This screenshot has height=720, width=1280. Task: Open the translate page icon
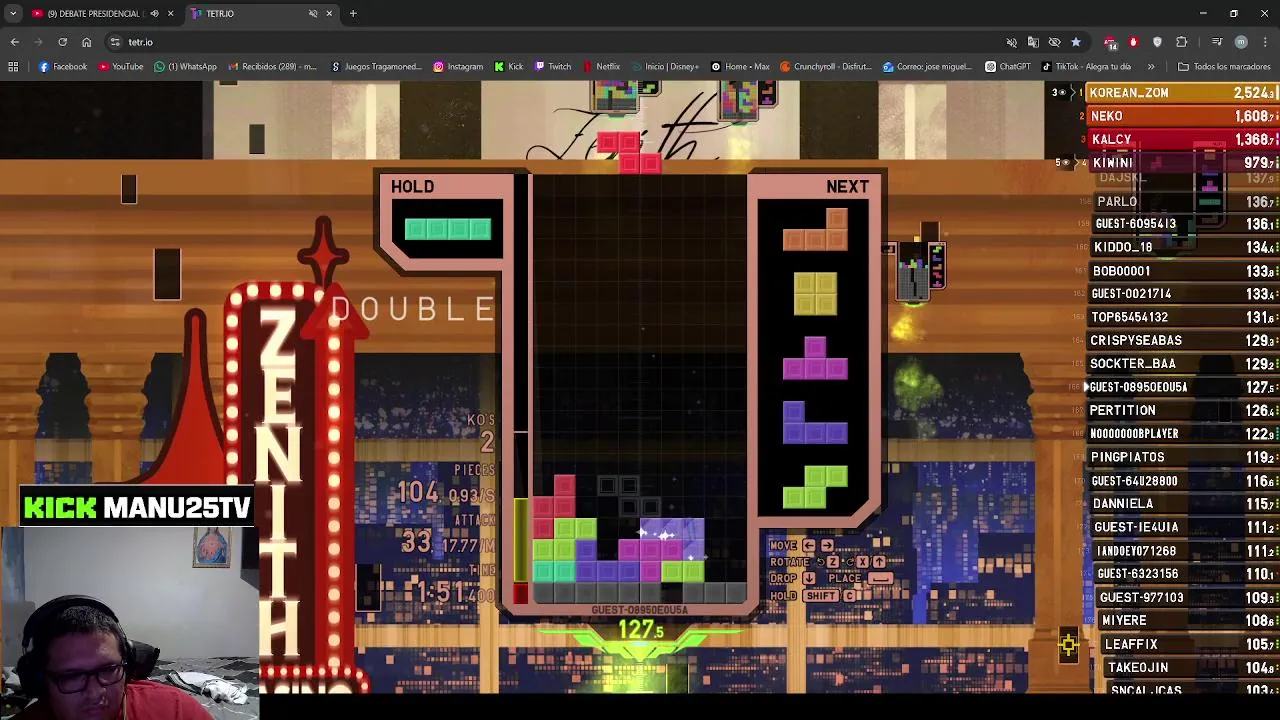1033,42
